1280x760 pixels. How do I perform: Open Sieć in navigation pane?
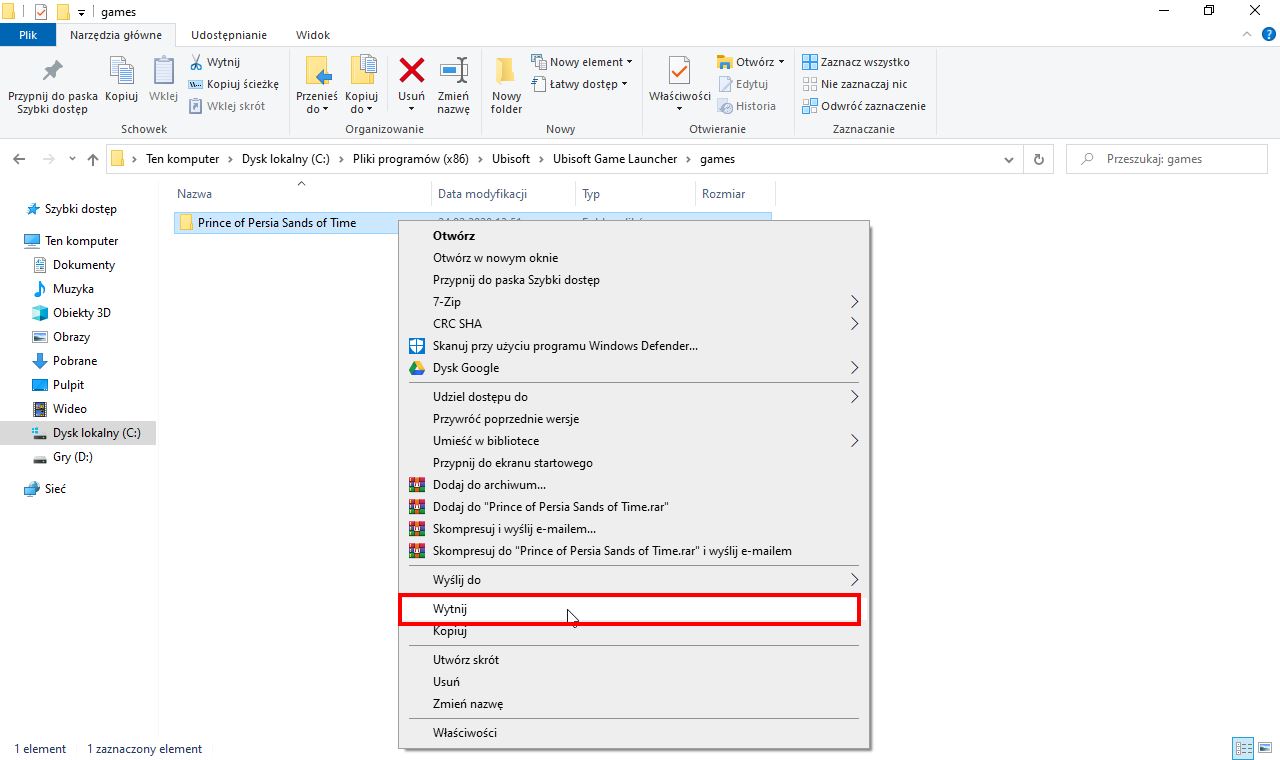pyautogui.click(x=55, y=489)
